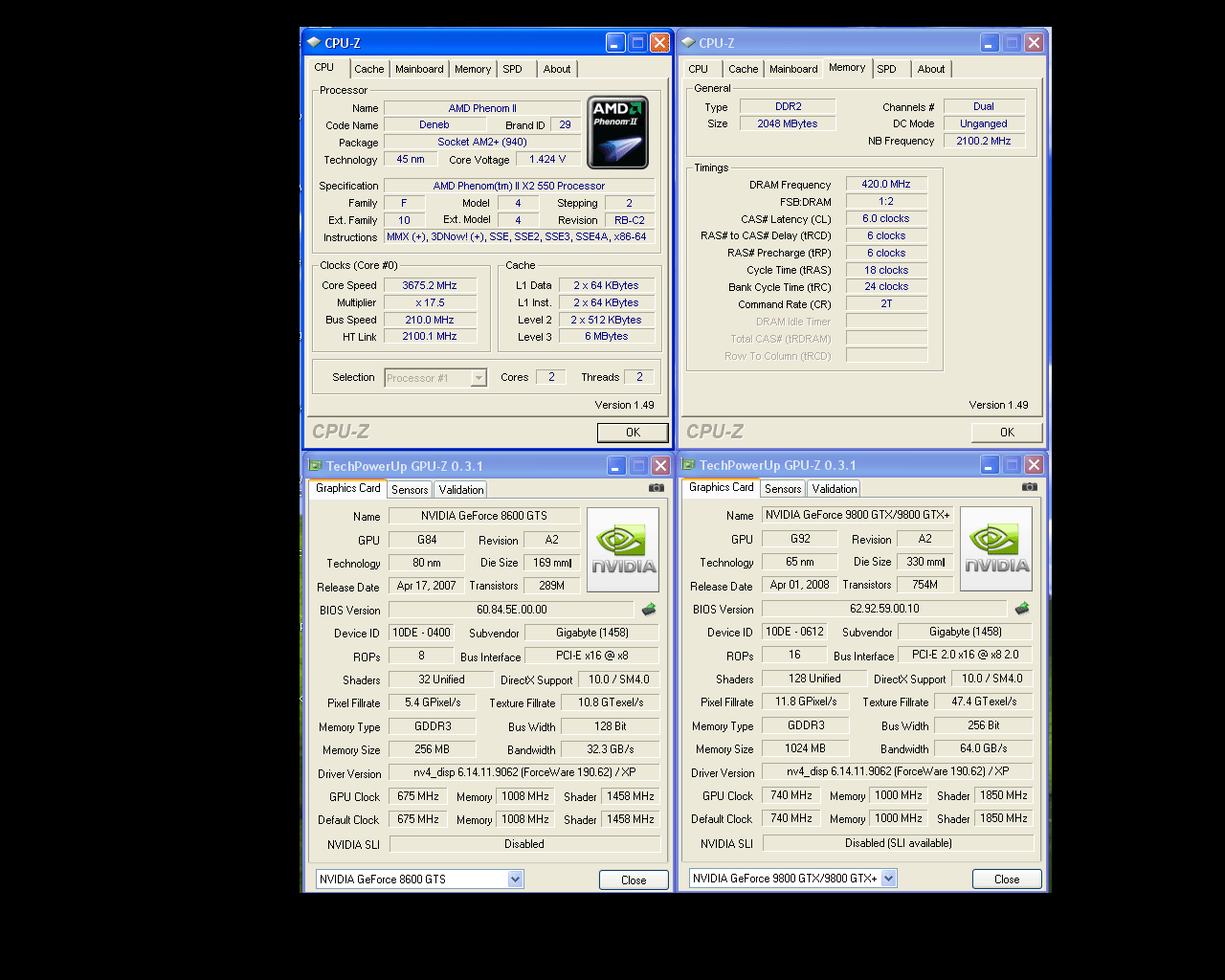Viewport: 1225px width, 980px height.
Task: Select Sensors tab in 8600 GTS GPU-Z
Action: [x=410, y=490]
